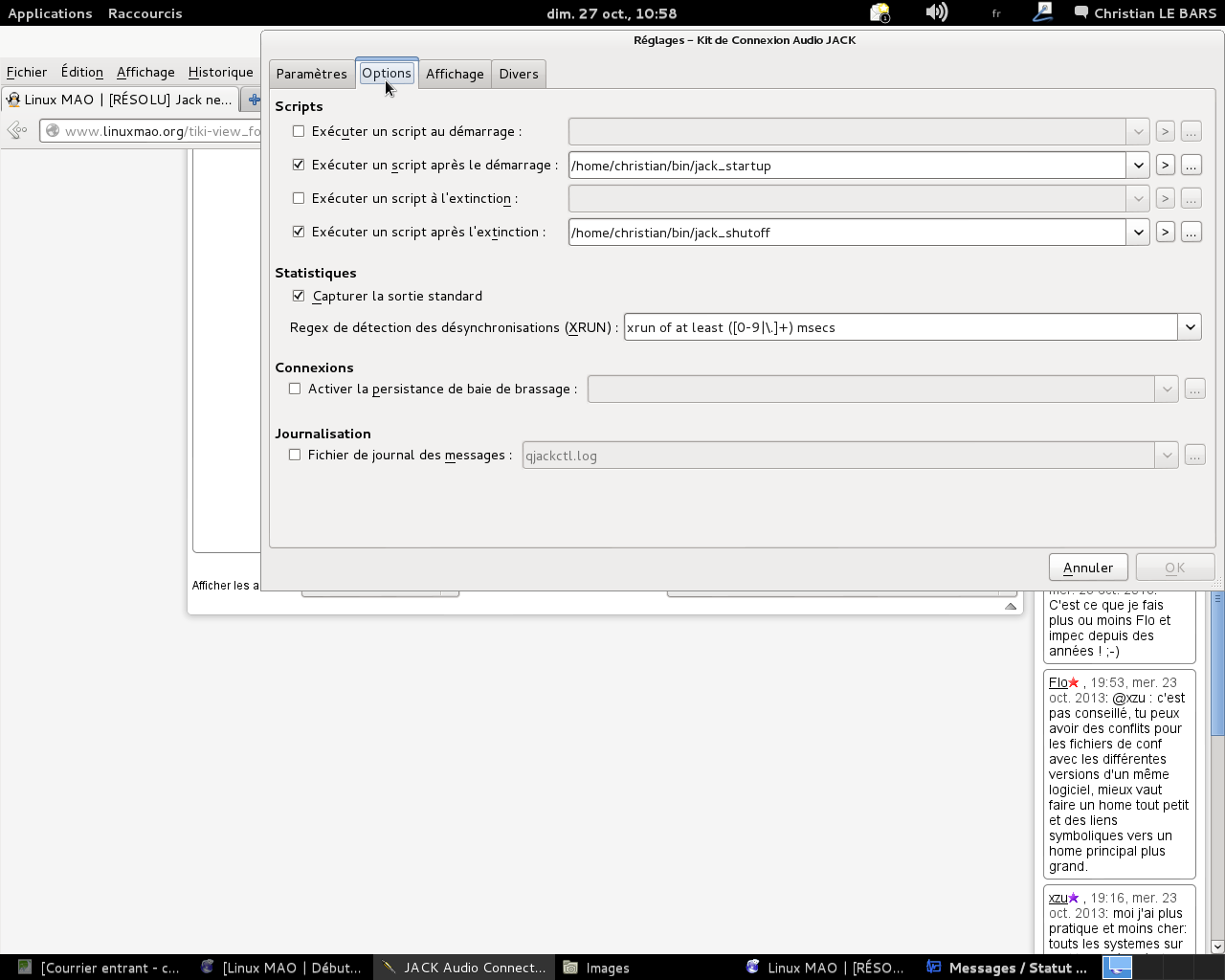Open the Raccourcis menu
1225x980 pixels.
point(145,13)
